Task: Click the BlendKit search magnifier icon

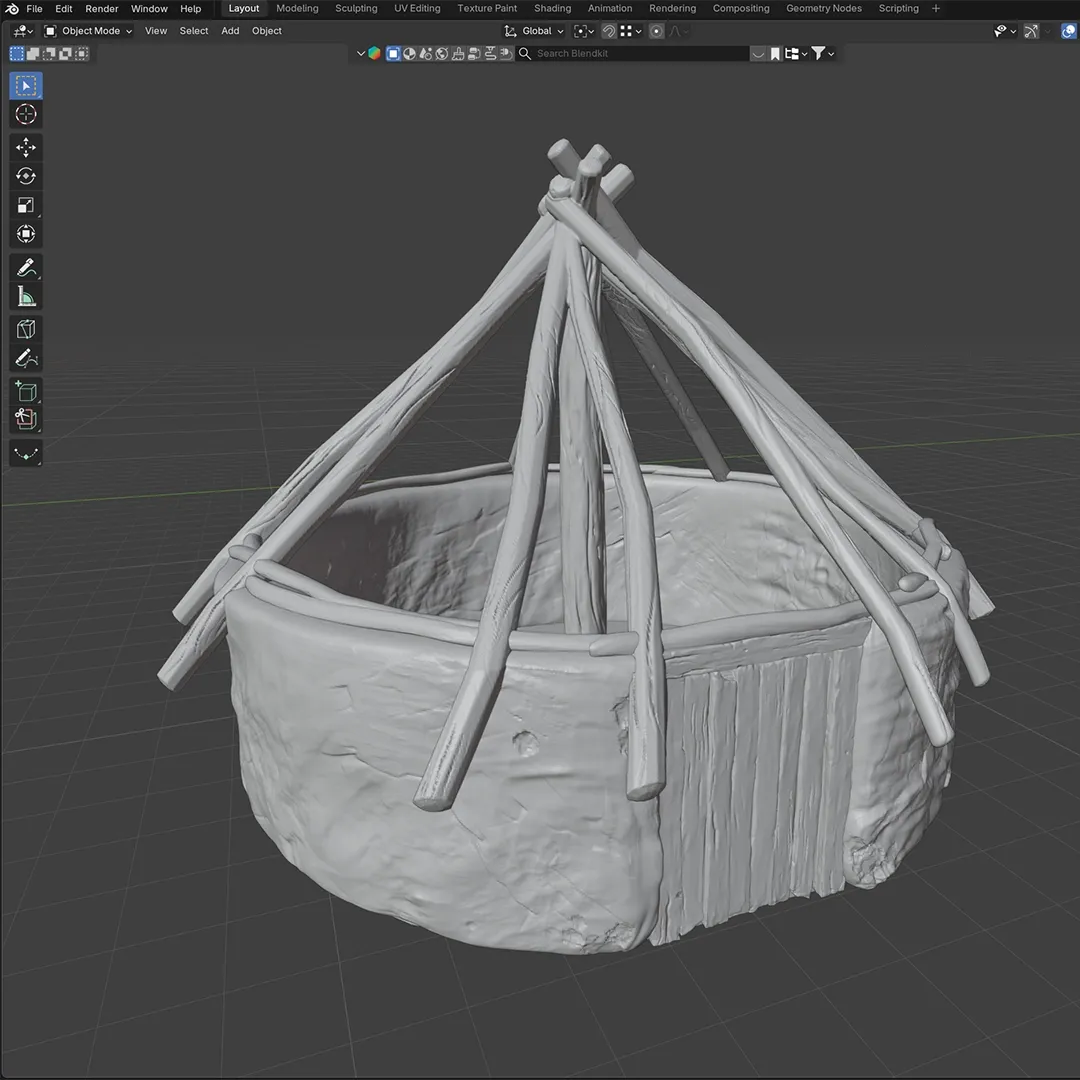Action: [x=525, y=54]
